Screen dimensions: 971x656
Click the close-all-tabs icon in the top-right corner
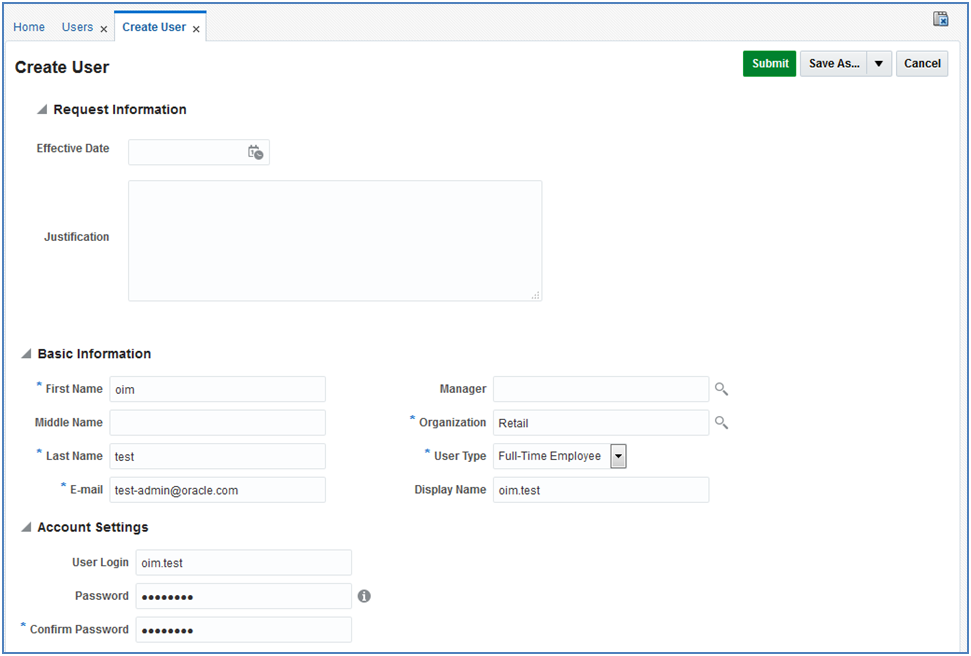click(x=941, y=19)
